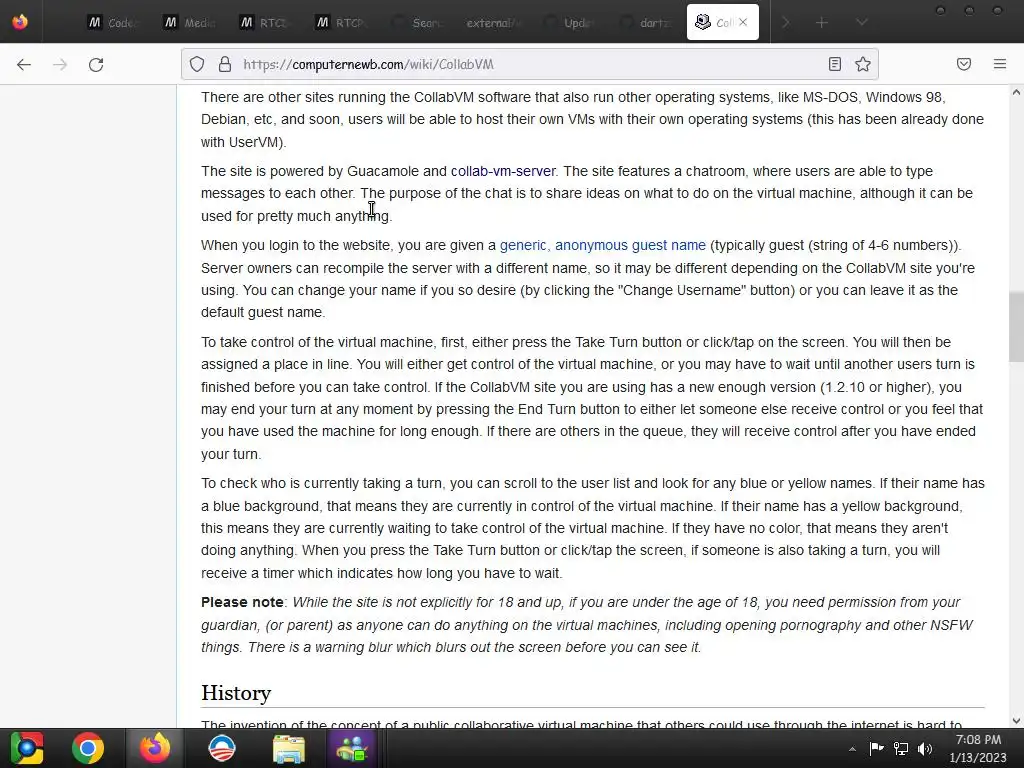
Task: Show hidden system tray icons
Action: point(852,749)
